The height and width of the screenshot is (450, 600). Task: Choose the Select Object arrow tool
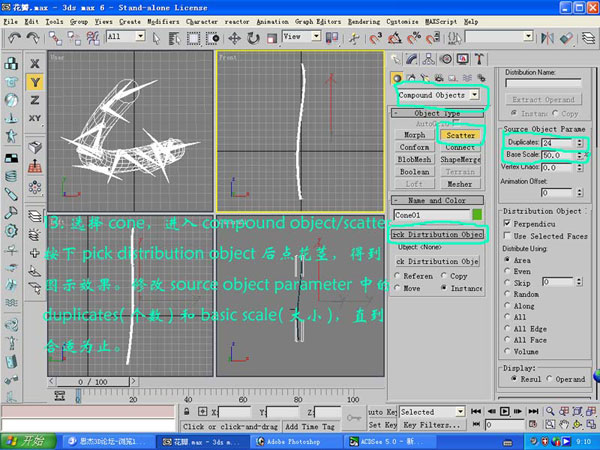click(156, 38)
